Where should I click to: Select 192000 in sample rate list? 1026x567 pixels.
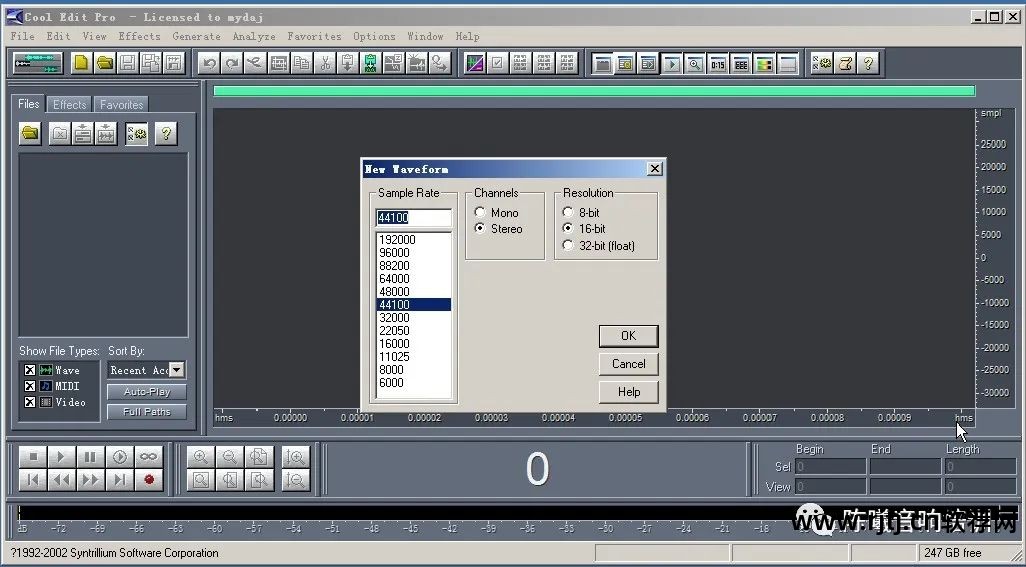pos(414,239)
